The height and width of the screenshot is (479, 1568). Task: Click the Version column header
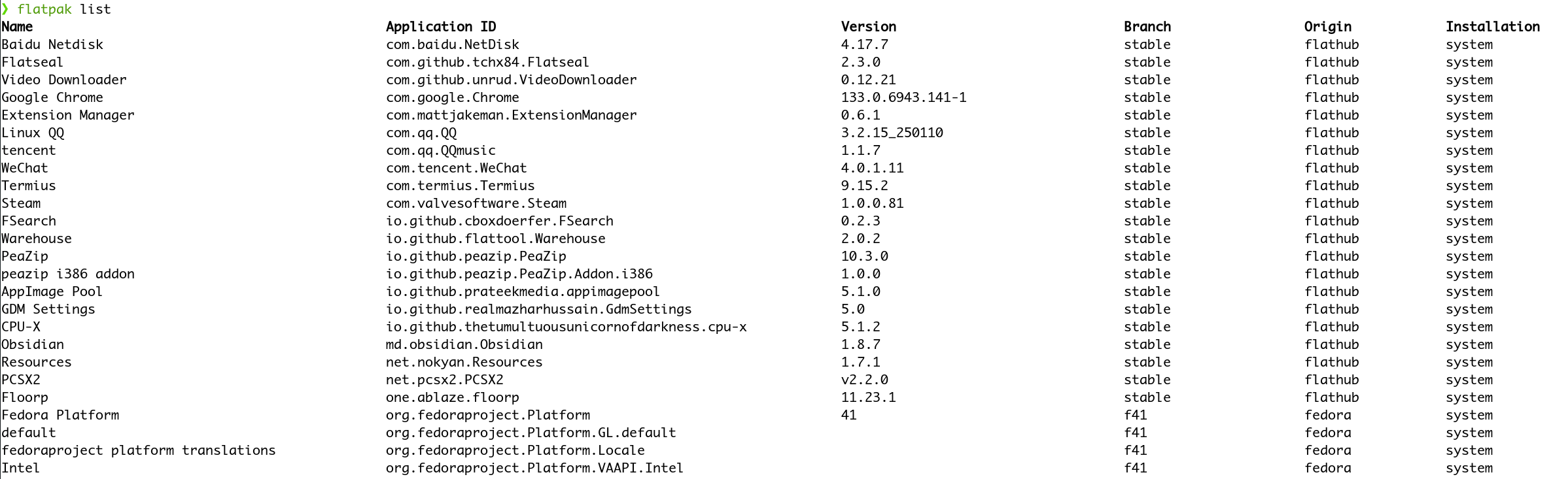(869, 27)
